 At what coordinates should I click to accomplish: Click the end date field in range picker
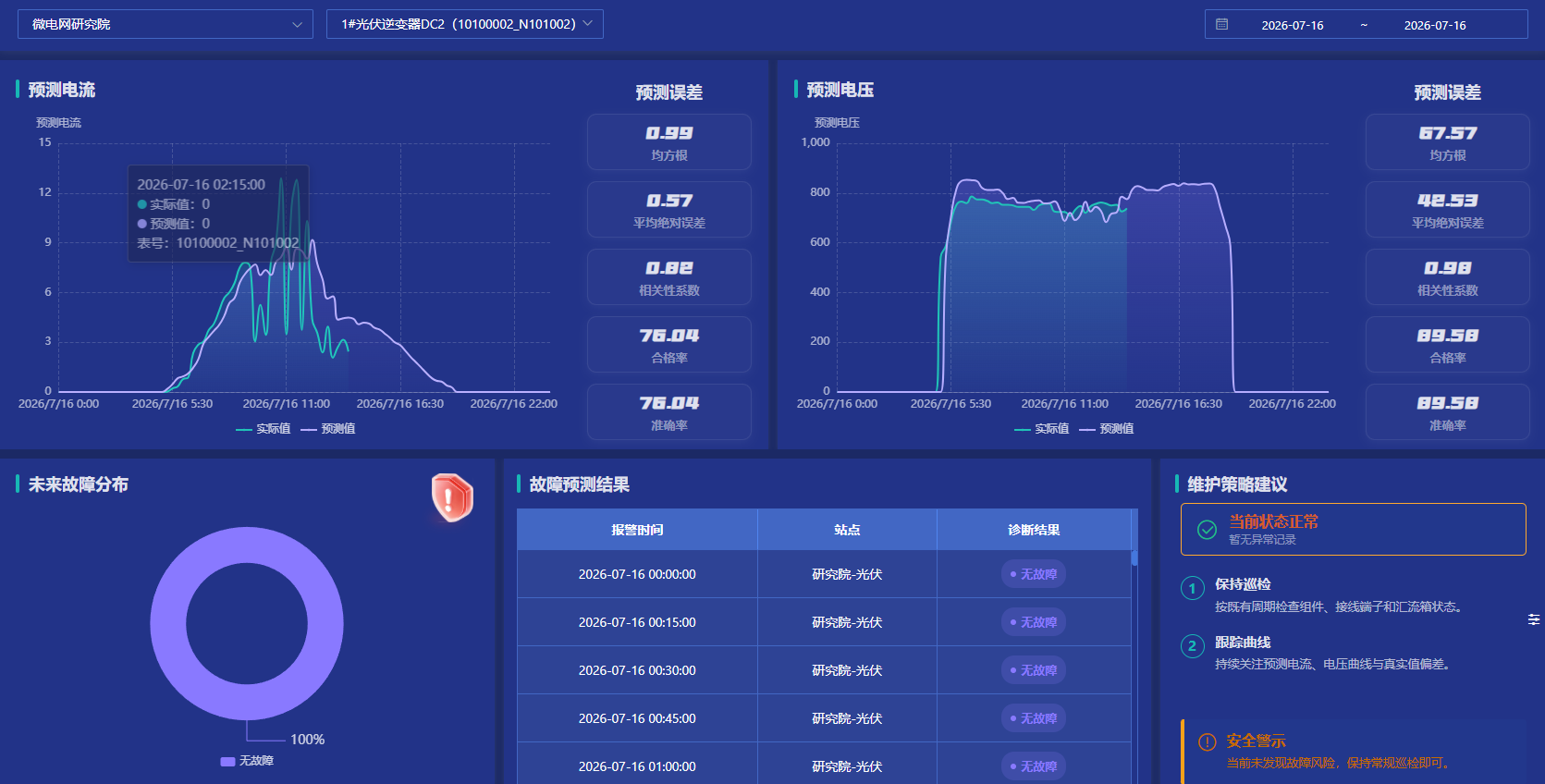point(1435,25)
